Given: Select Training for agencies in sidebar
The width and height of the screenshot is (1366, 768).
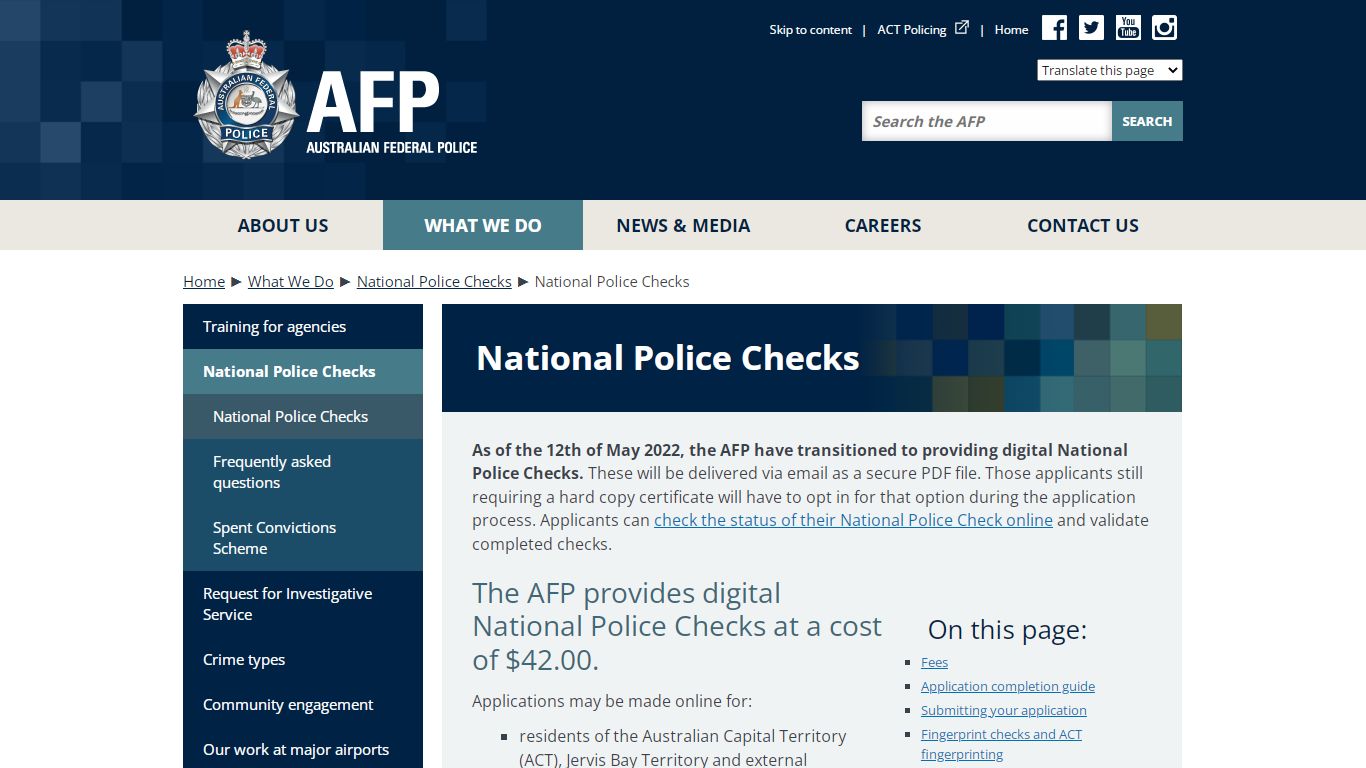Looking at the screenshot, I should [303, 326].
